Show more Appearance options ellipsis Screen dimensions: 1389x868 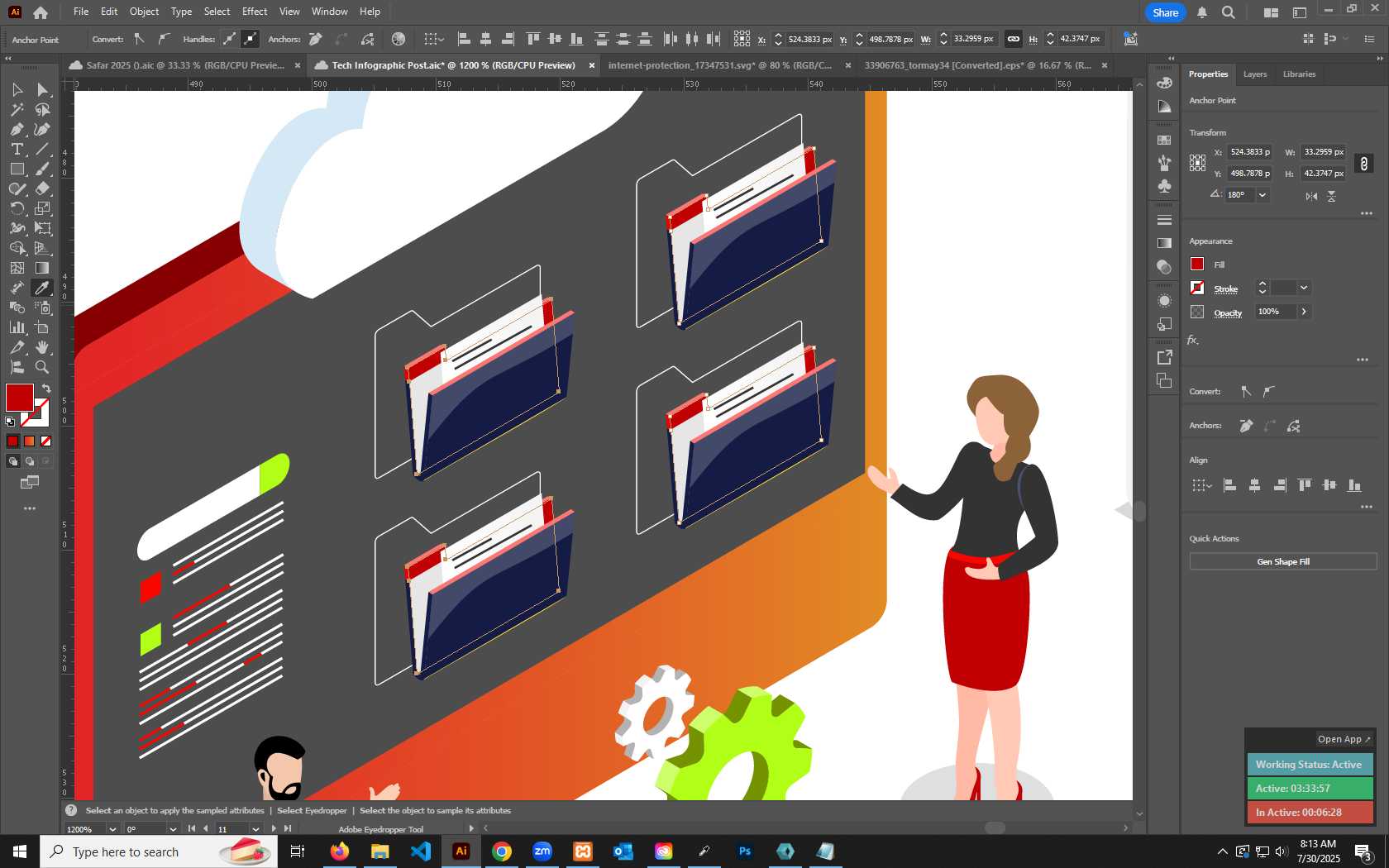(1363, 360)
